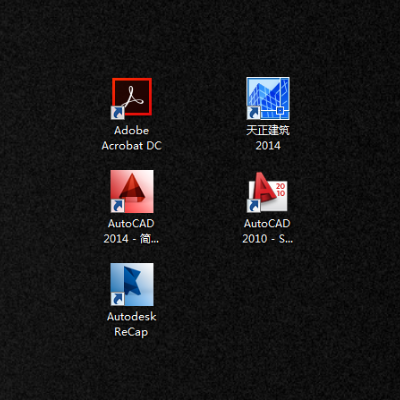
Task: Click shortcut arrow on Autodesk ReCap icon
Action: click(x=118, y=299)
